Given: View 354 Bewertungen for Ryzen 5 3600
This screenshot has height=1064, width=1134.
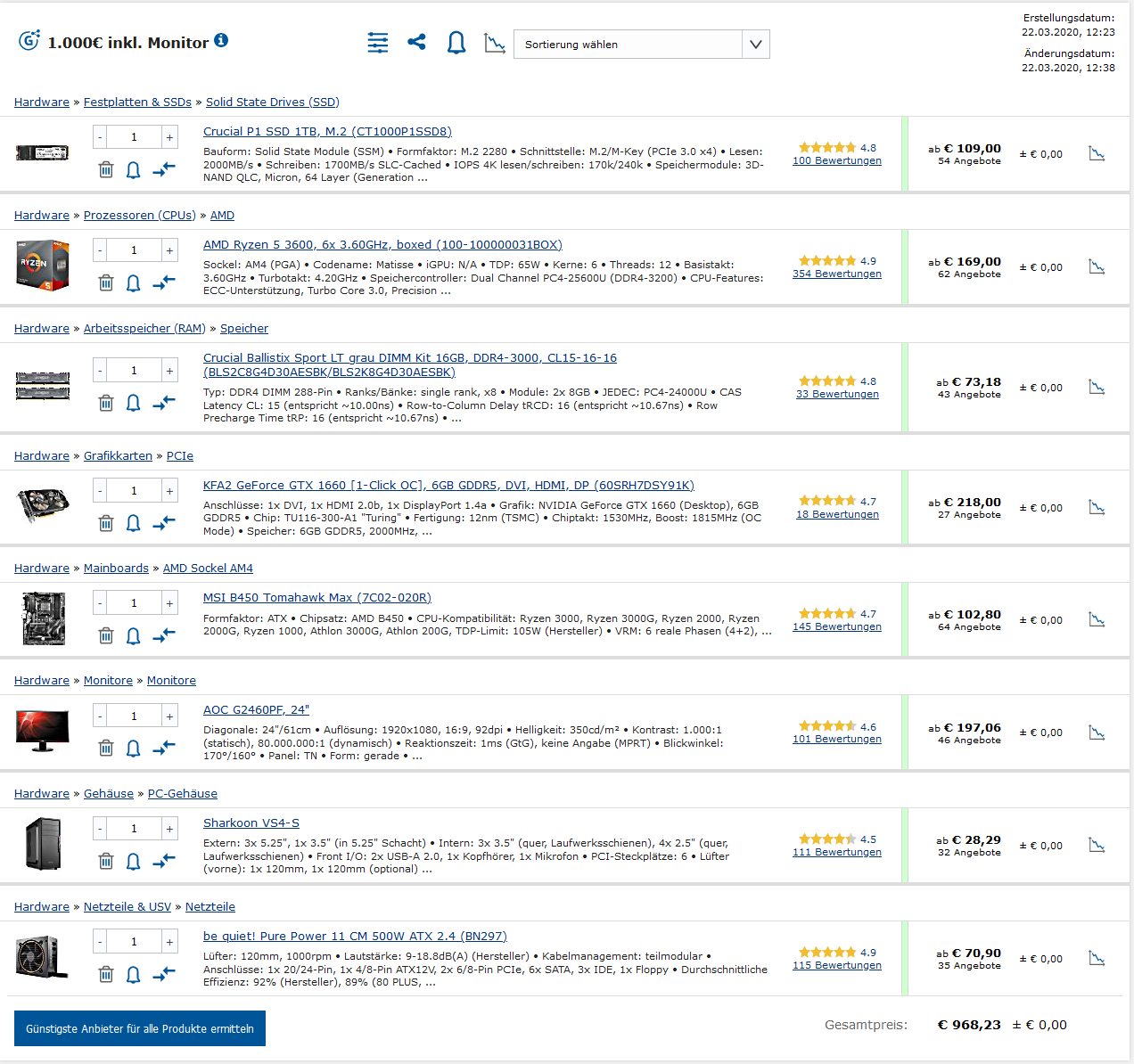Looking at the screenshot, I should point(837,274).
